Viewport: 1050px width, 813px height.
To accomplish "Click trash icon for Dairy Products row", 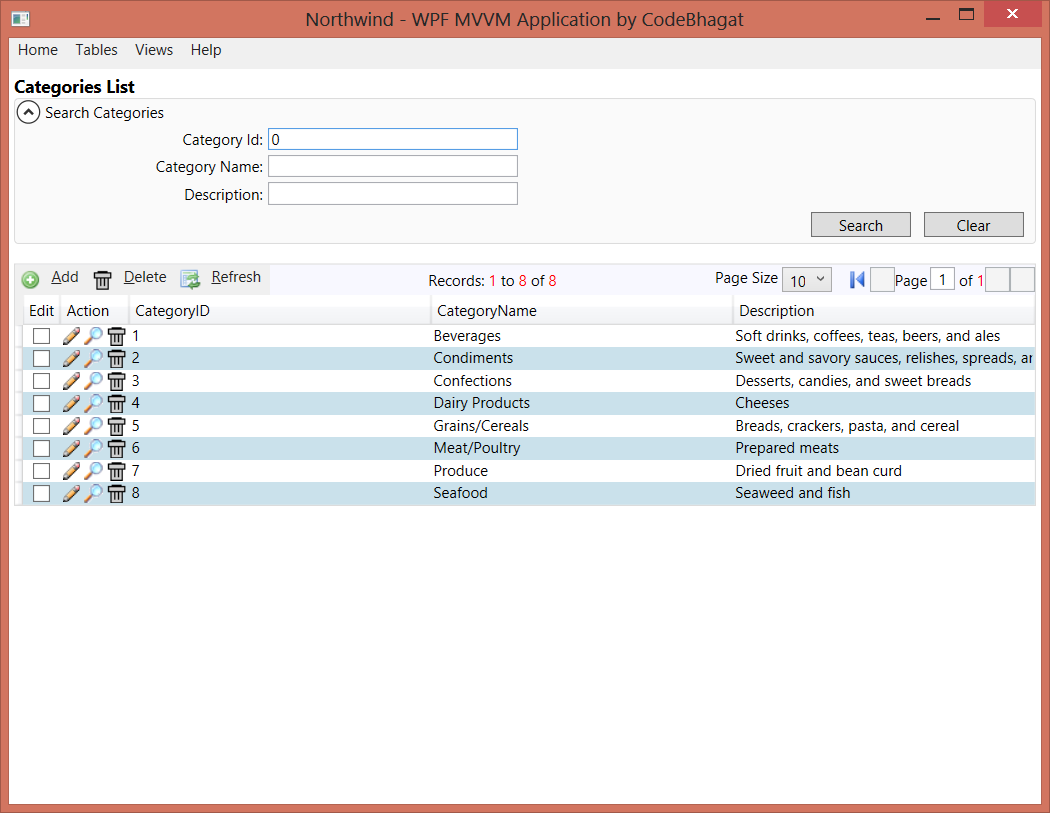I will tap(116, 403).
